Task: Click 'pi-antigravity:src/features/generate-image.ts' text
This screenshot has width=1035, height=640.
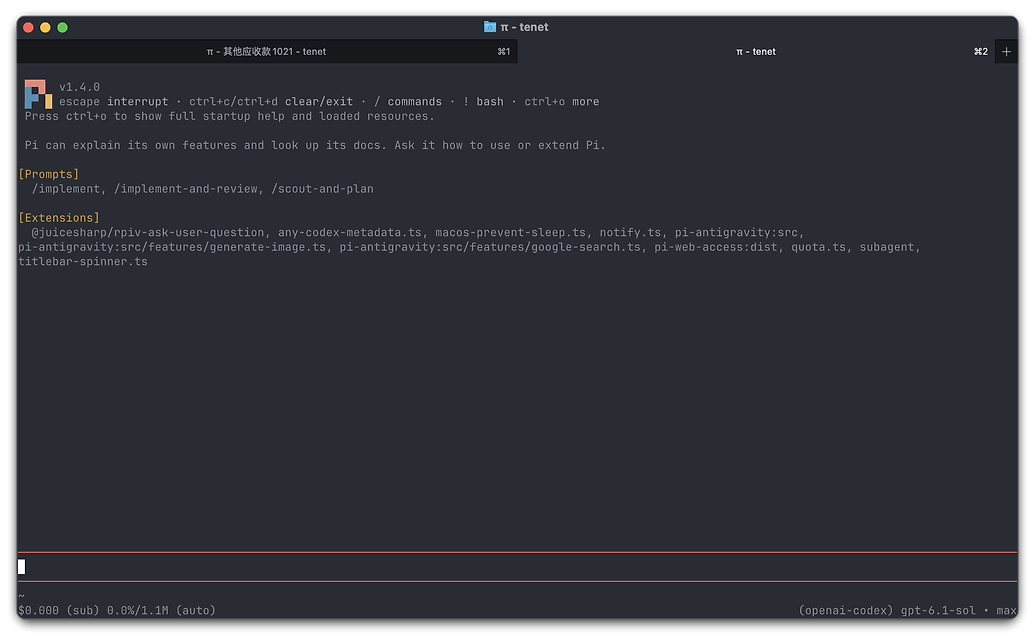Action: 174,247
